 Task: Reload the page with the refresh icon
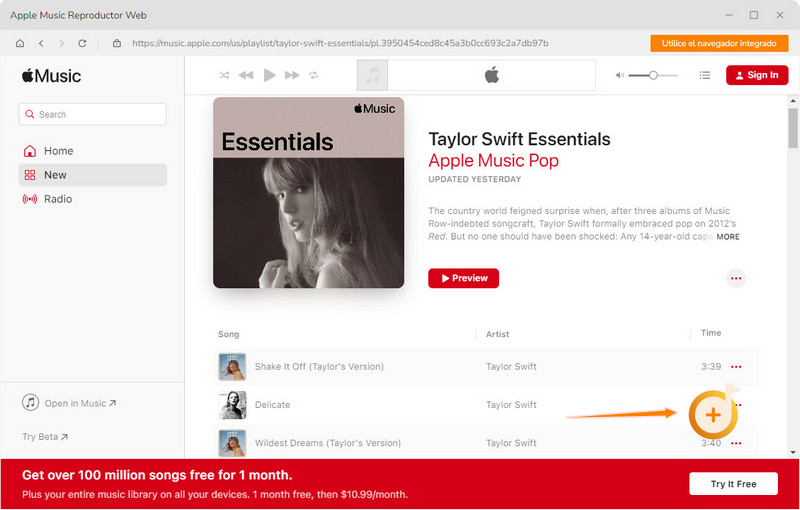[82, 43]
